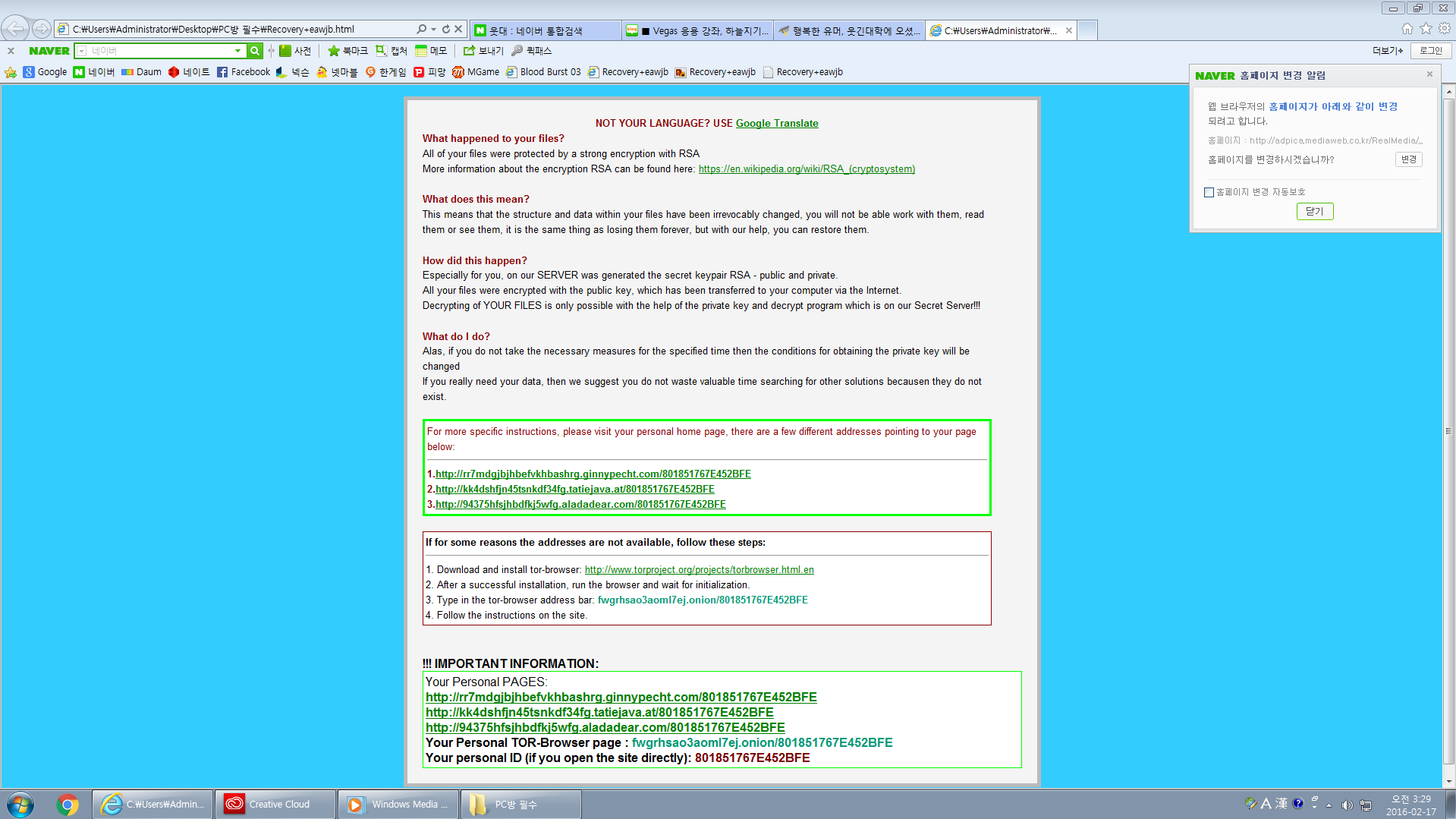Open the 피망 favorite
The image size is (1456, 819).
click(429, 72)
